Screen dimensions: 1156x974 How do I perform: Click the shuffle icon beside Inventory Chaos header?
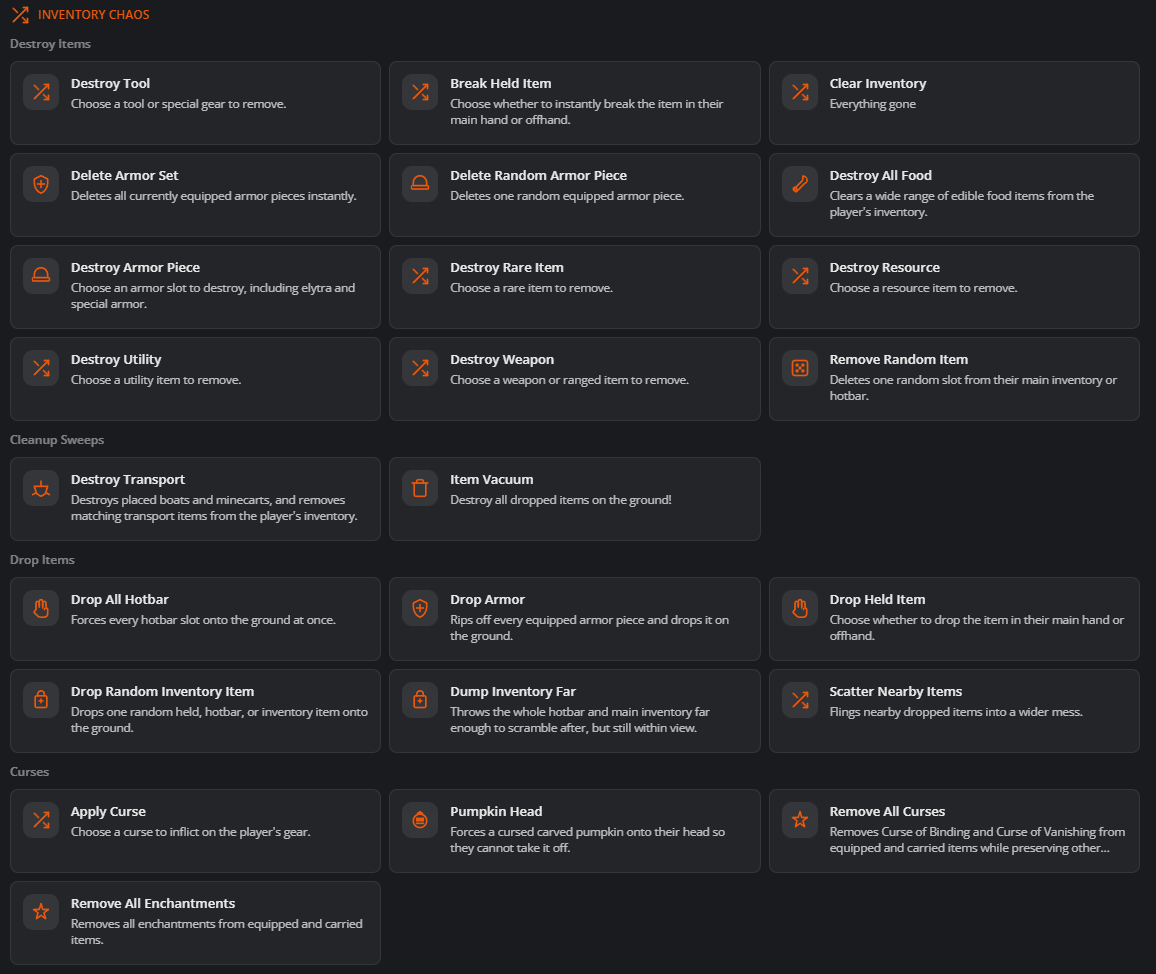[21, 15]
